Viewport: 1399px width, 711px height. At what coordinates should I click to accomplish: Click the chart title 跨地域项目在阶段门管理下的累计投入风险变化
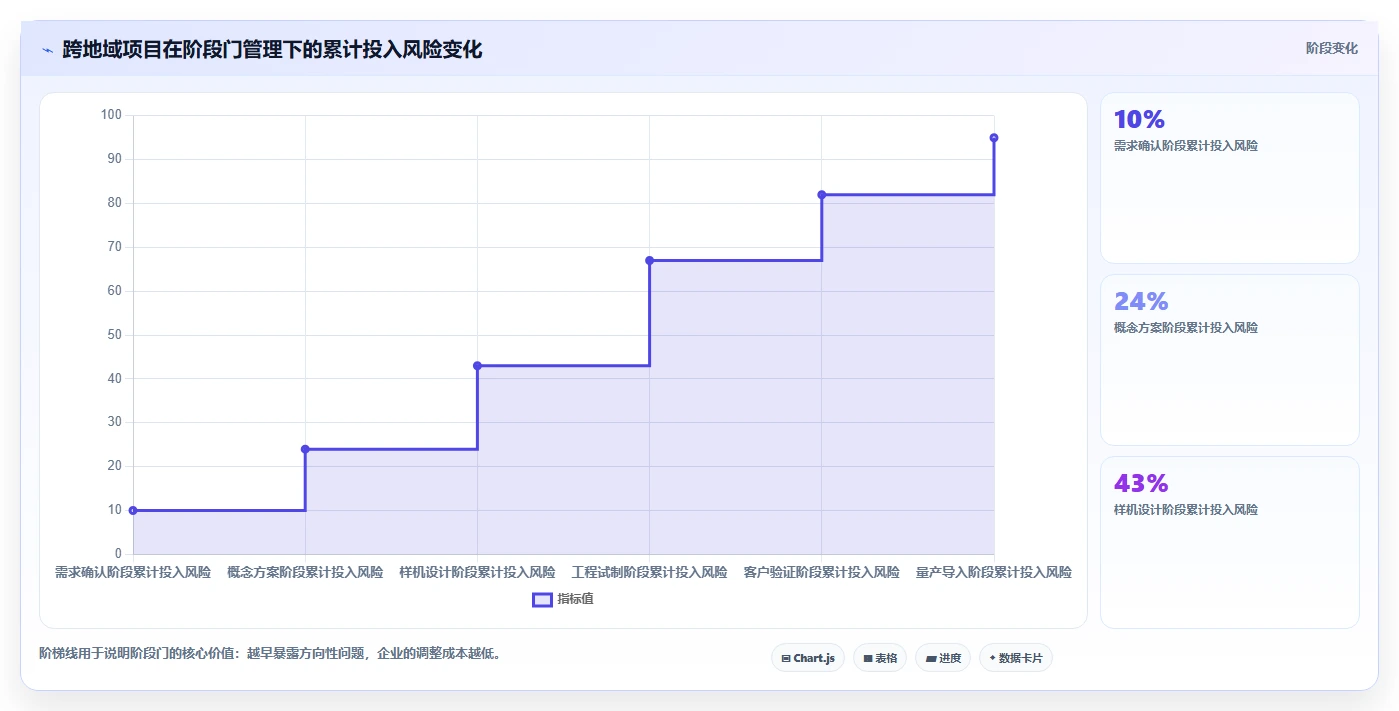pos(272,49)
